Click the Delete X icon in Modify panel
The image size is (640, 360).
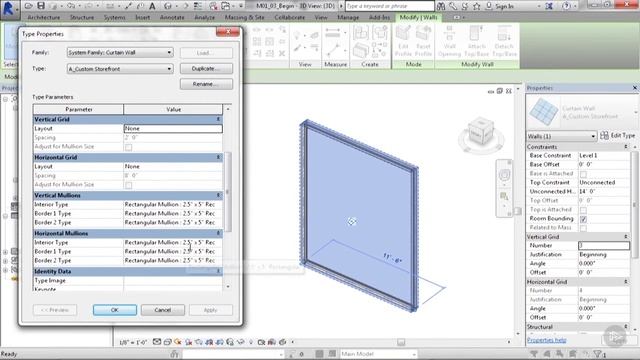point(282,53)
